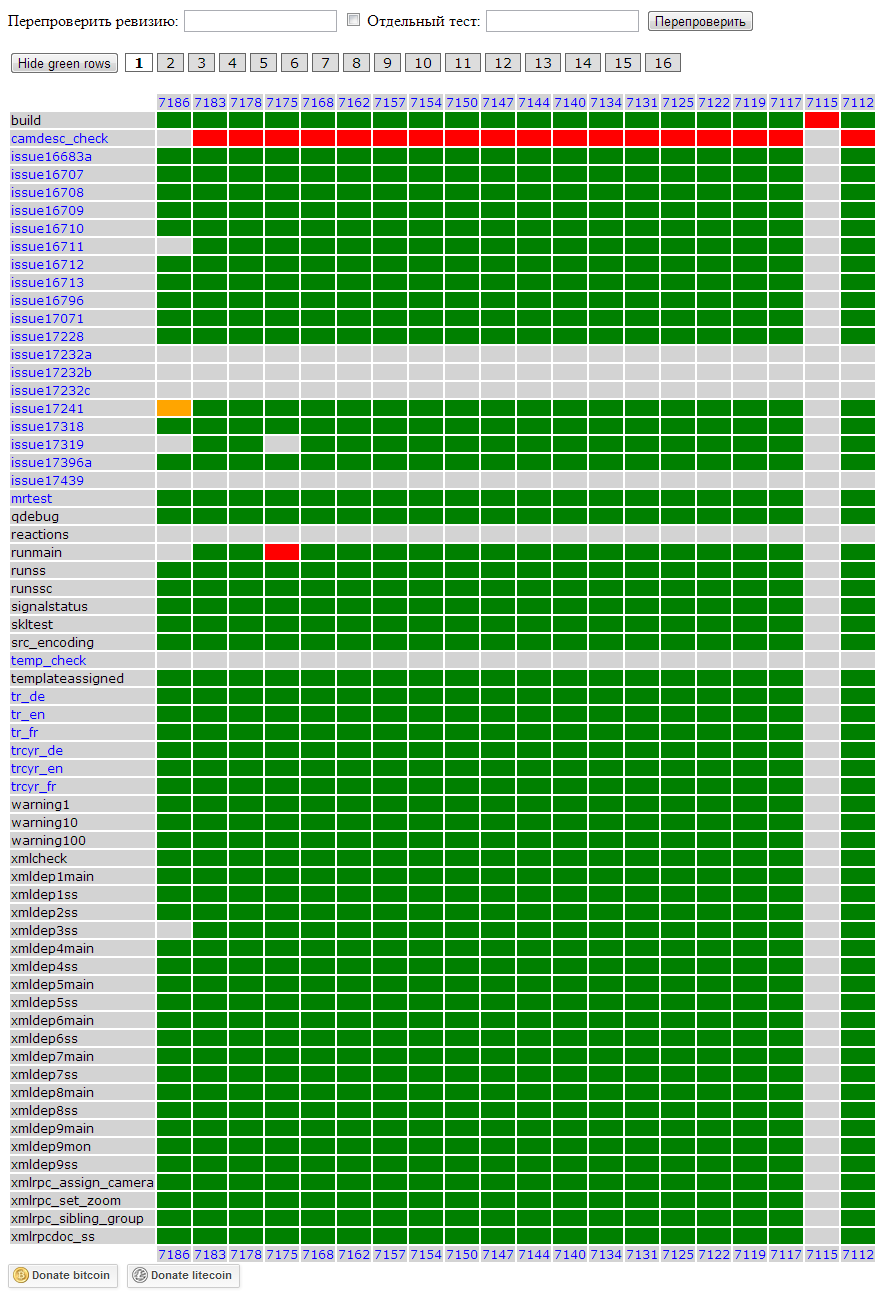The width and height of the screenshot is (877, 1293).
Task: Focus the separate test name field
Action: click(x=562, y=21)
